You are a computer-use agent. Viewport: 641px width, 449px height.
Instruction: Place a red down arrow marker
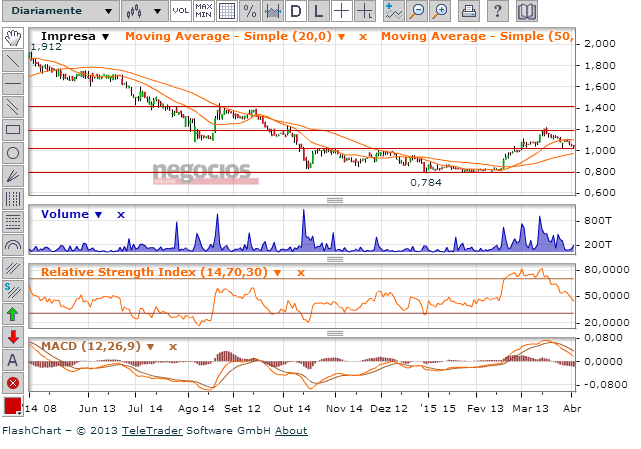pos(13,337)
